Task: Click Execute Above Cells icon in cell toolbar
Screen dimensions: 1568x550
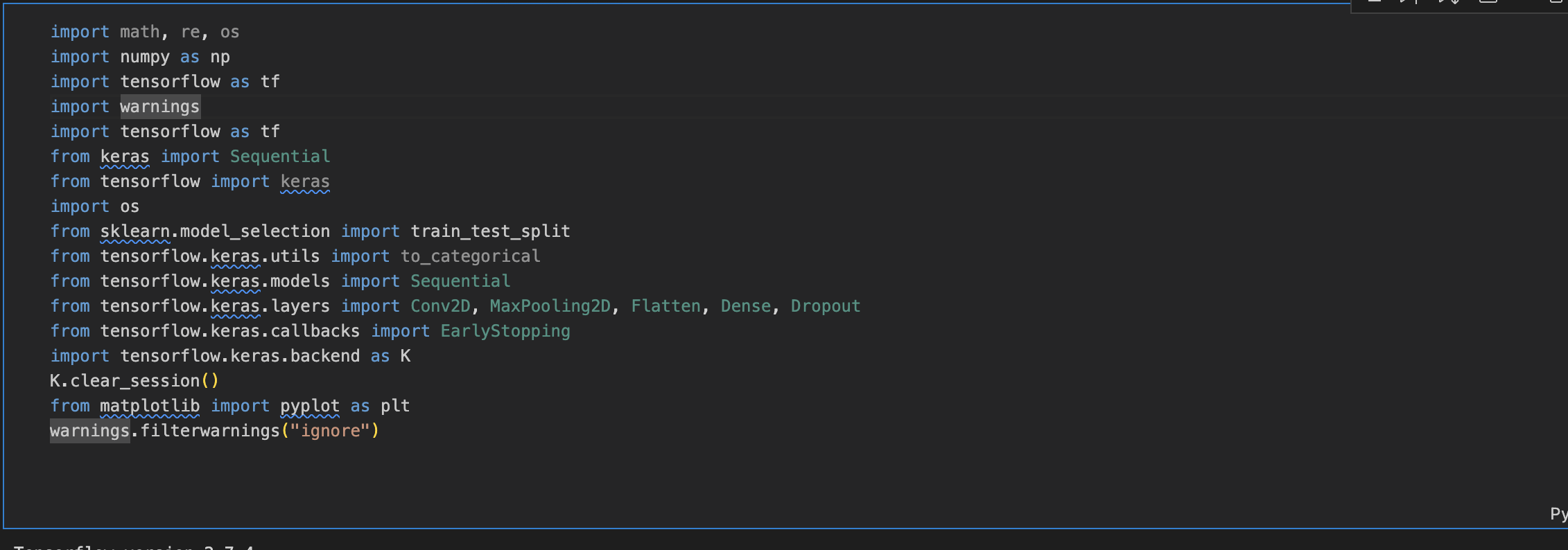Action: pos(1410,2)
